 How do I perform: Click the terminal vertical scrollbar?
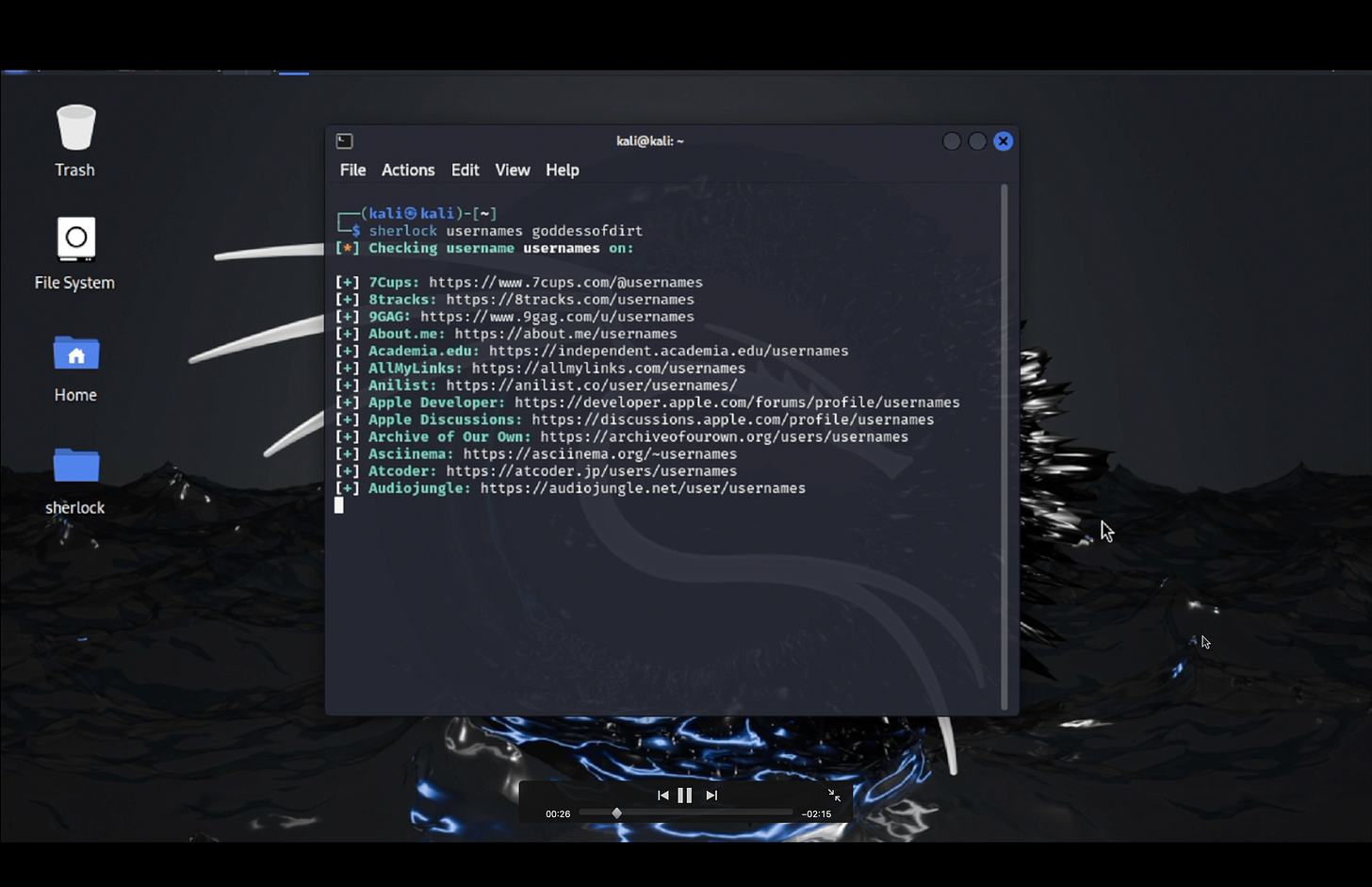[x=1004, y=447]
